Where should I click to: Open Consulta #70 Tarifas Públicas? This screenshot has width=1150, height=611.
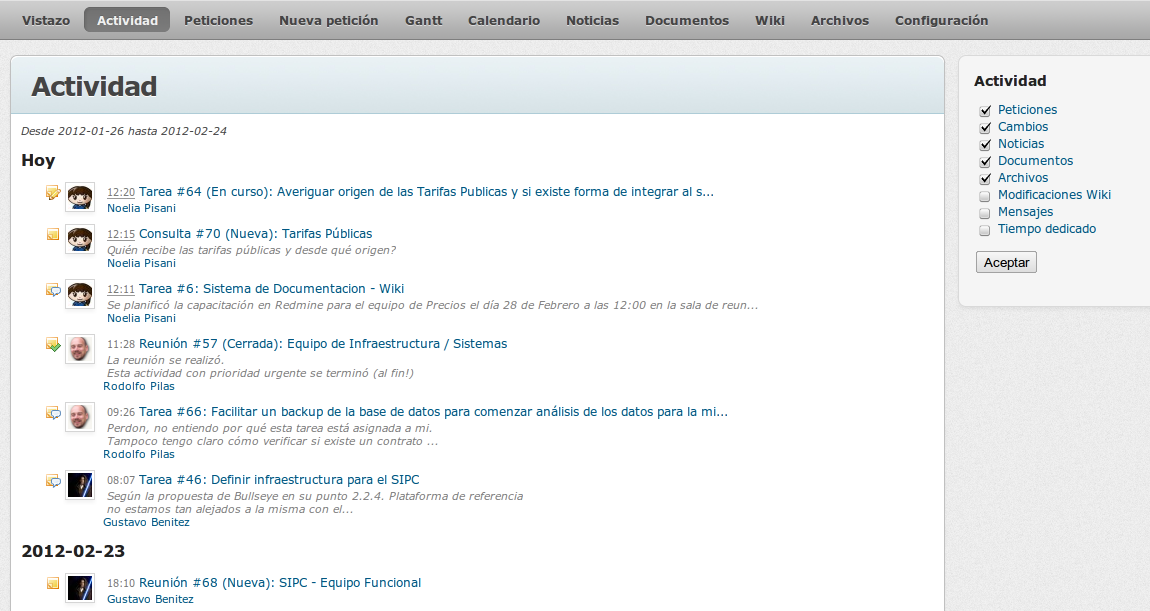pos(255,234)
